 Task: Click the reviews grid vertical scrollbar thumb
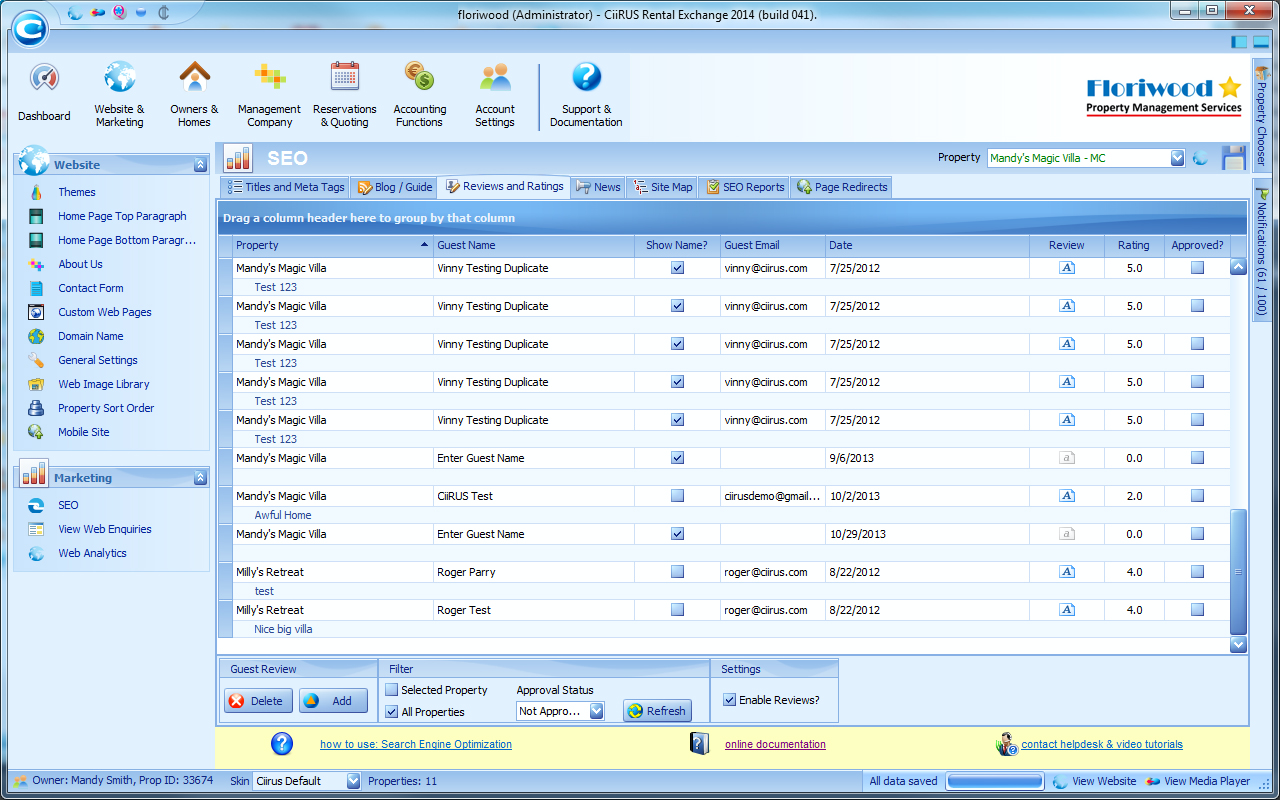point(1238,571)
